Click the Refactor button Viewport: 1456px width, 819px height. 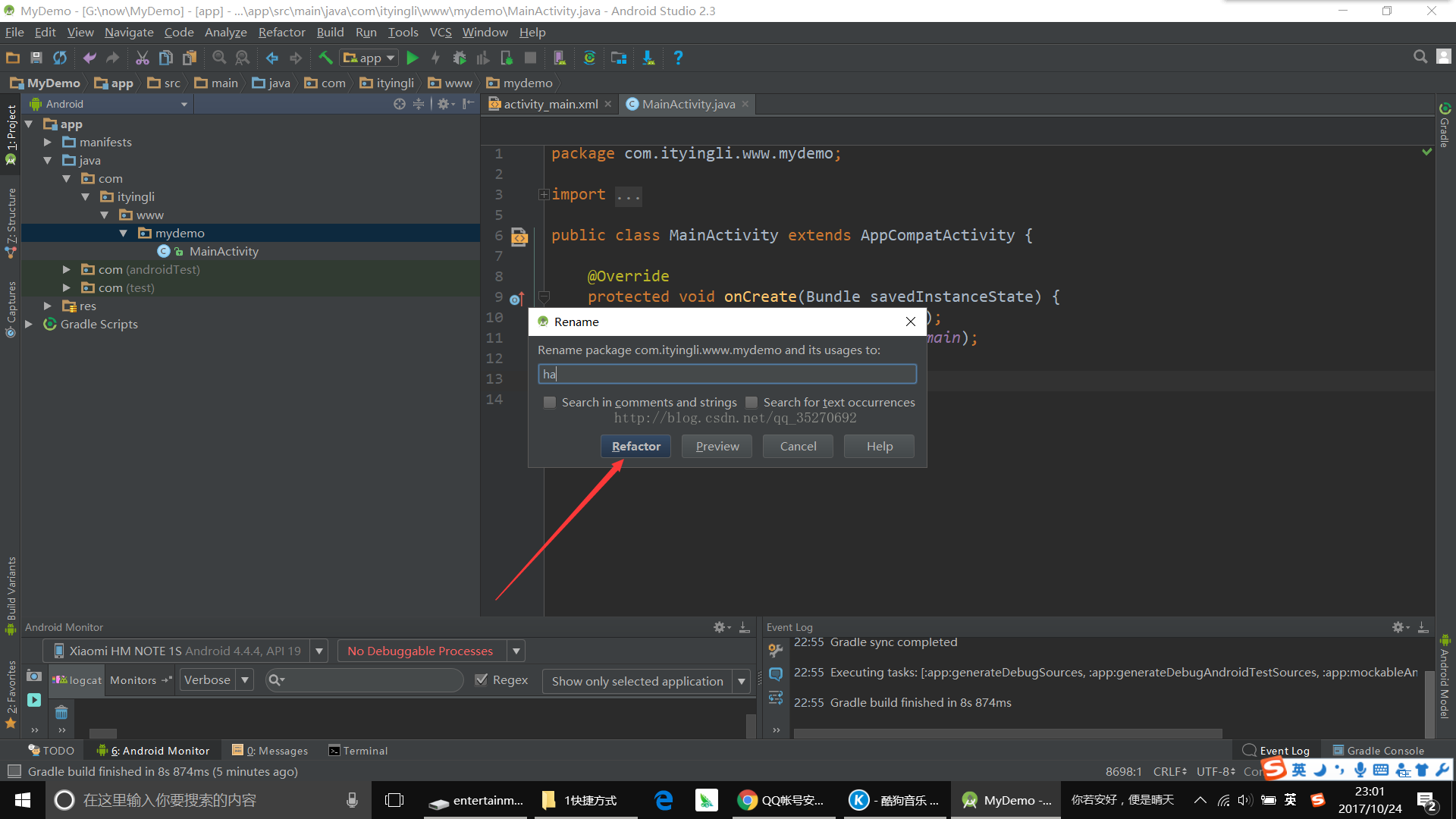(x=635, y=446)
